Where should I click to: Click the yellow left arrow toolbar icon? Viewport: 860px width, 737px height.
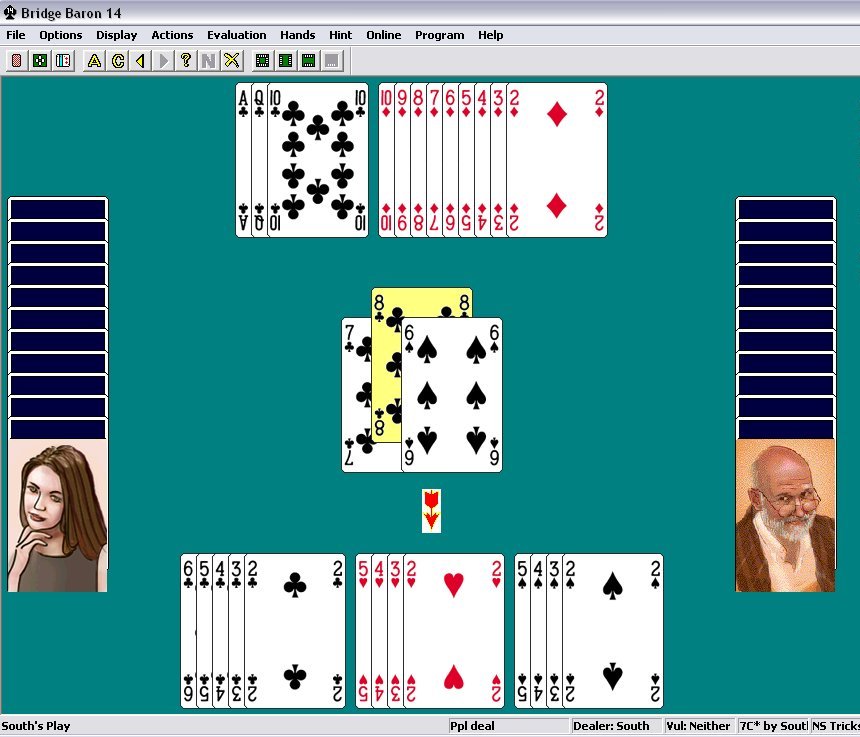pos(140,61)
